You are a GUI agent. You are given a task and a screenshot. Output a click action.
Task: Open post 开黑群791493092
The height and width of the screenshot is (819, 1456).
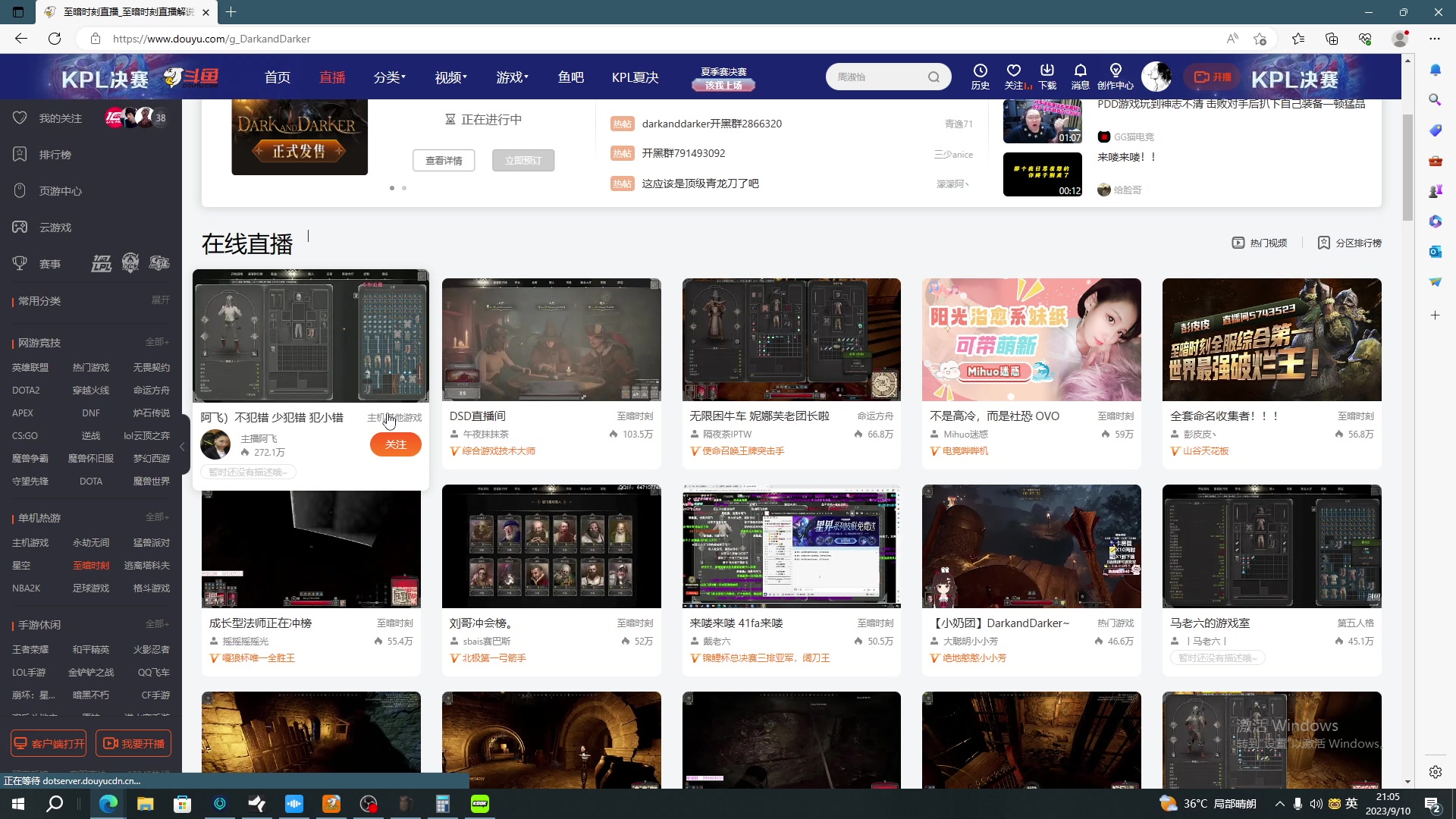(683, 153)
